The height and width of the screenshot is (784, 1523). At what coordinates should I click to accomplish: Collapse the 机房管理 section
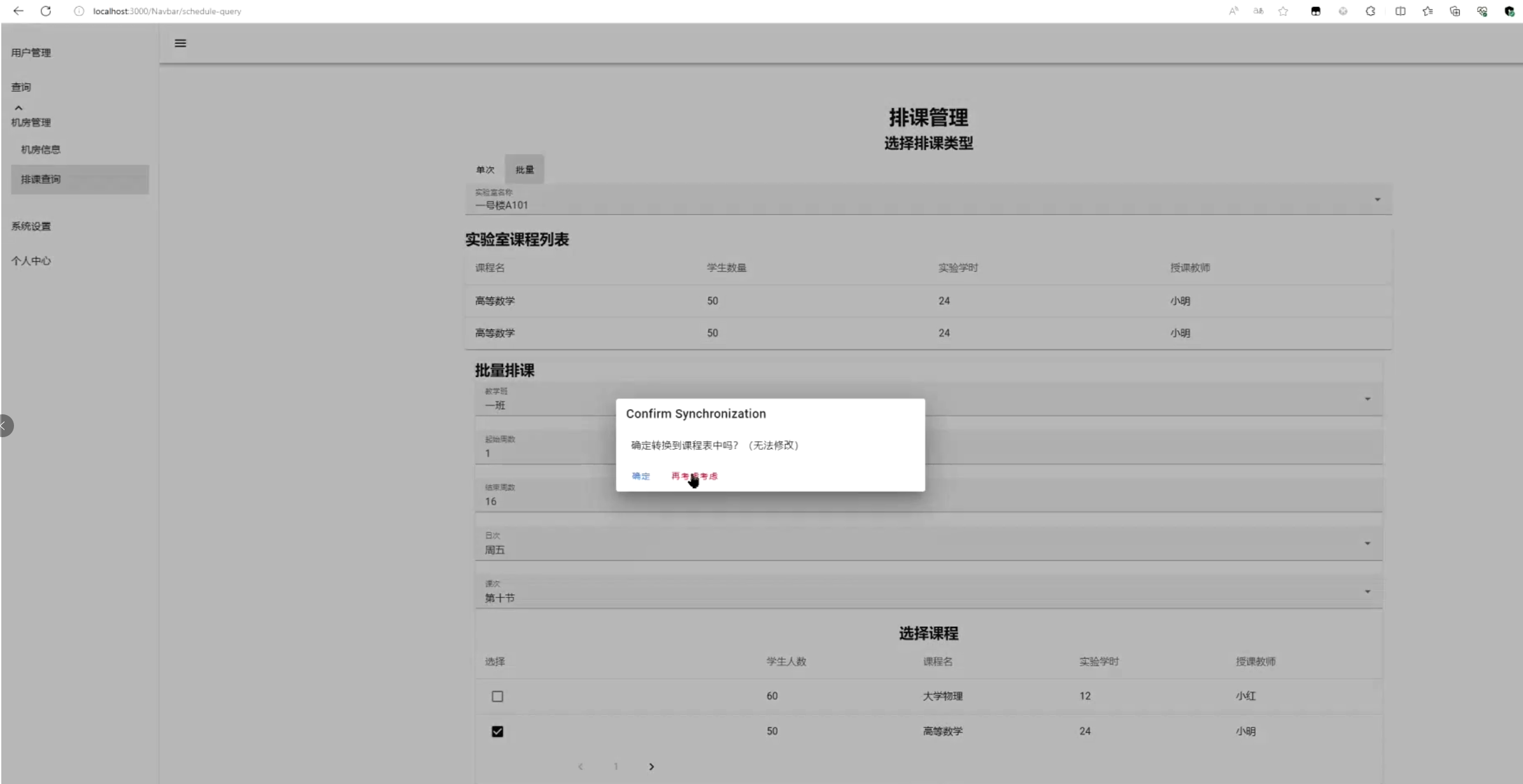pyautogui.click(x=19, y=107)
